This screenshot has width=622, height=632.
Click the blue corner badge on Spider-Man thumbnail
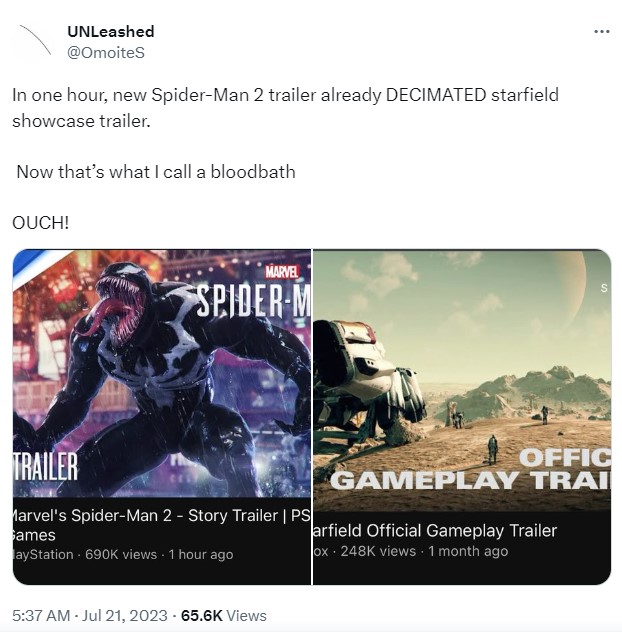(31, 264)
